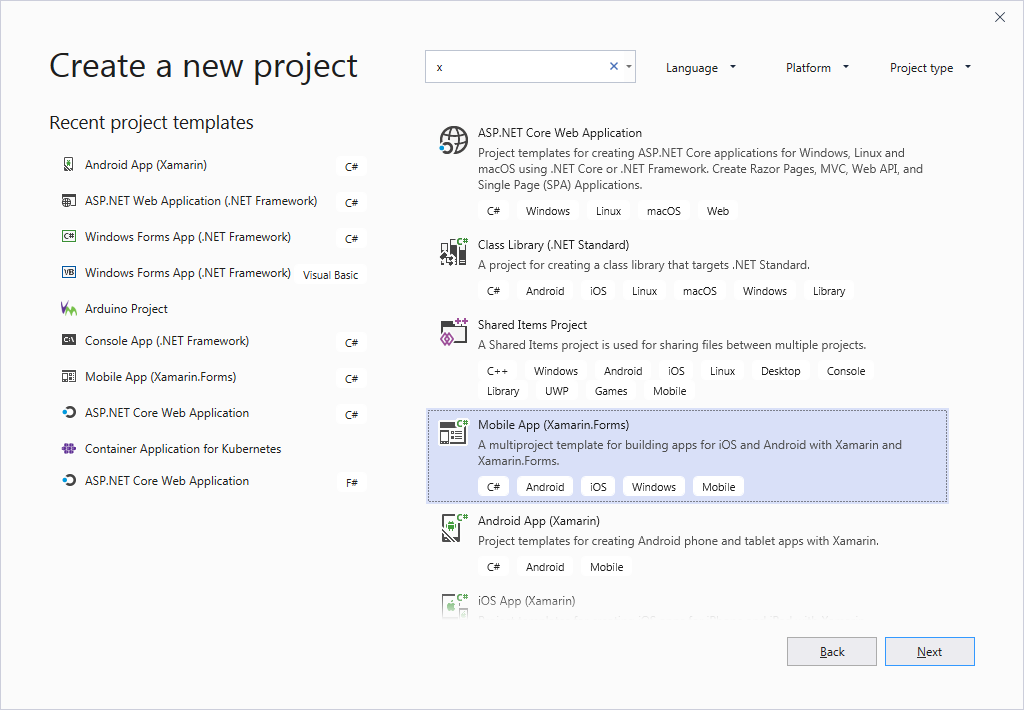Click the Mobile App (Xamarin.Forms) template icon

pos(454,432)
